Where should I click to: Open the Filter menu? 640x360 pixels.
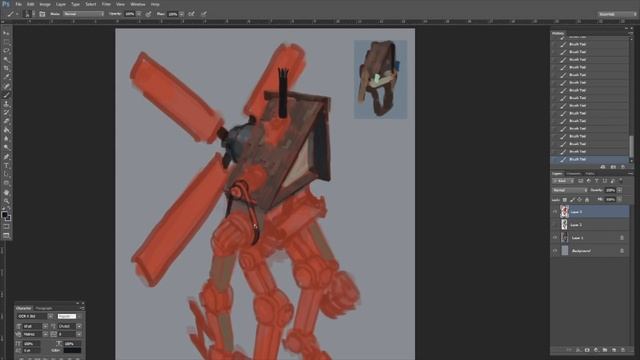[106, 4]
